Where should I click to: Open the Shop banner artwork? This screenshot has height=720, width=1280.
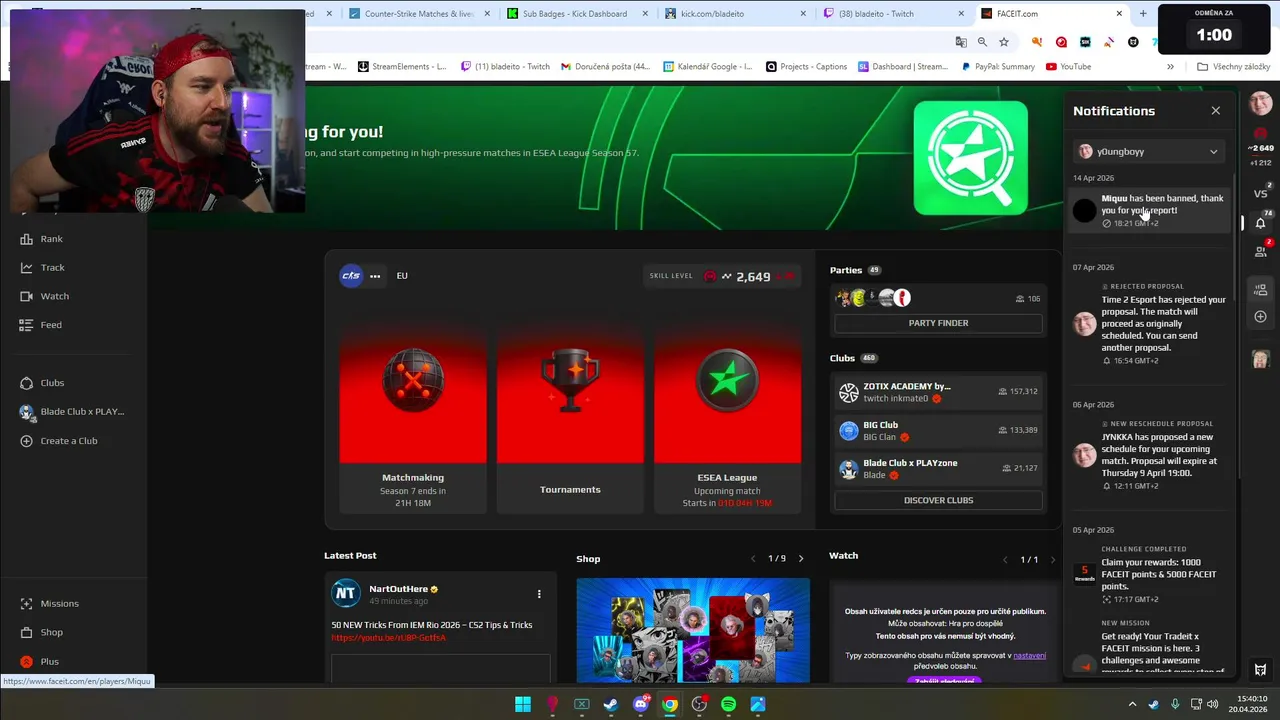point(693,630)
